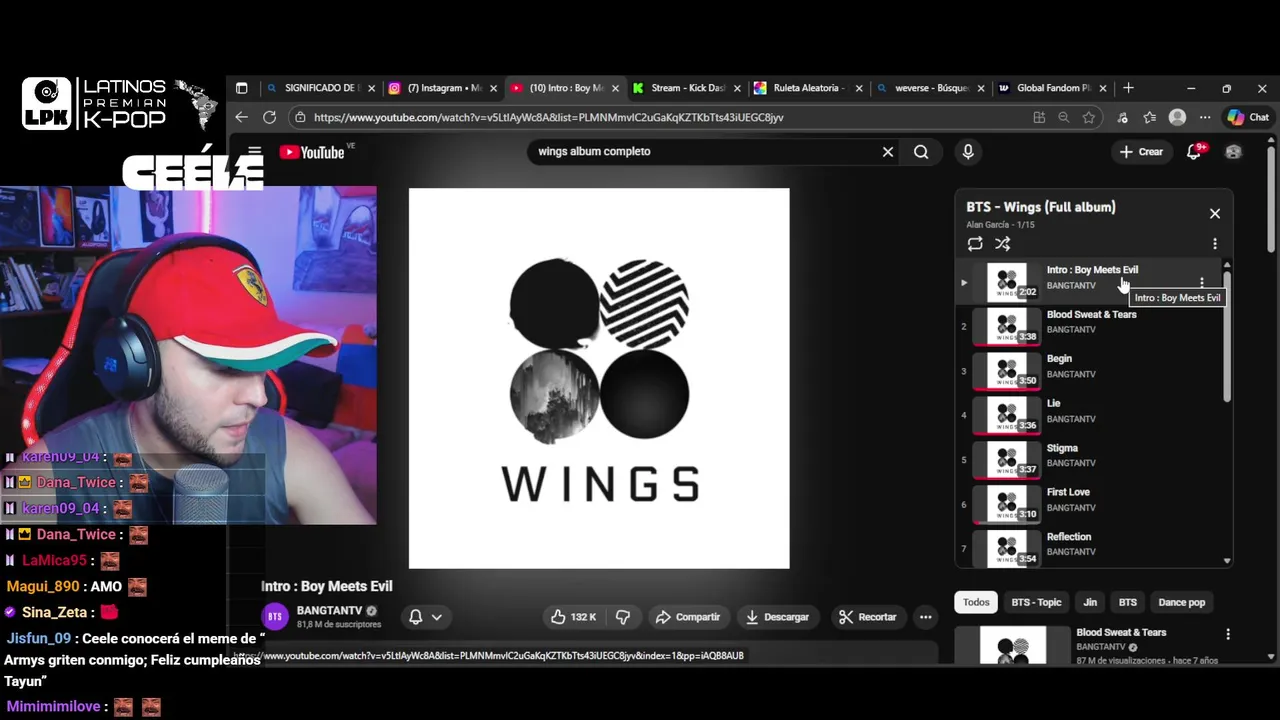Click the Compartir share button
Viewport: 1280px width, 720px height.
pyautogui.click(x=687, y=617)
